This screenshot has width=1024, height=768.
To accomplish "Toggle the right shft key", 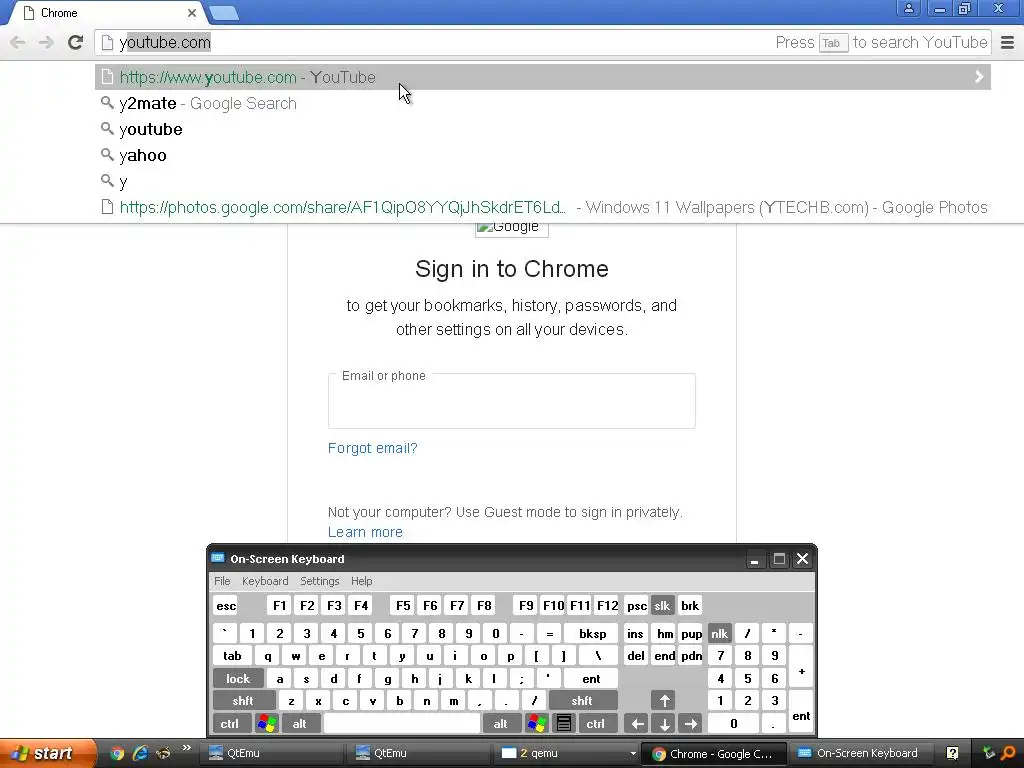I will click(582, 701).
